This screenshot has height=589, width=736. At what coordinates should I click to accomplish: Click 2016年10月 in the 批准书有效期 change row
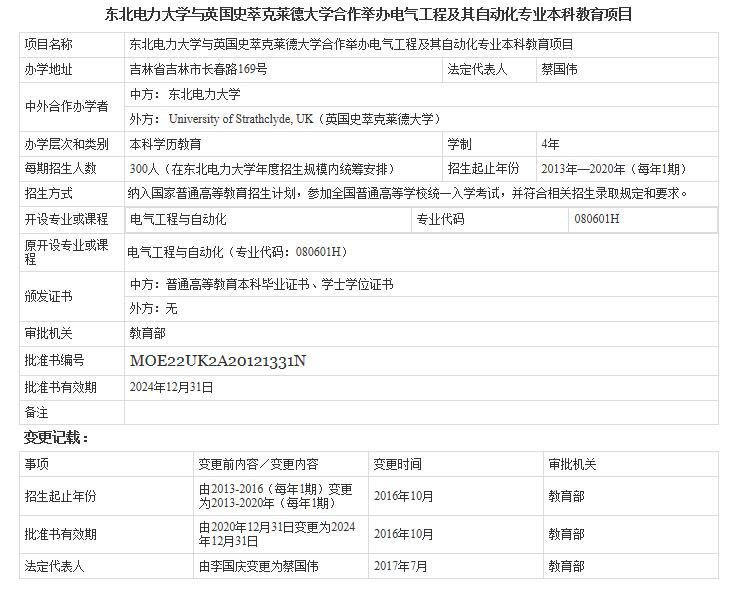pyautogui.click(x=404, y=535)
